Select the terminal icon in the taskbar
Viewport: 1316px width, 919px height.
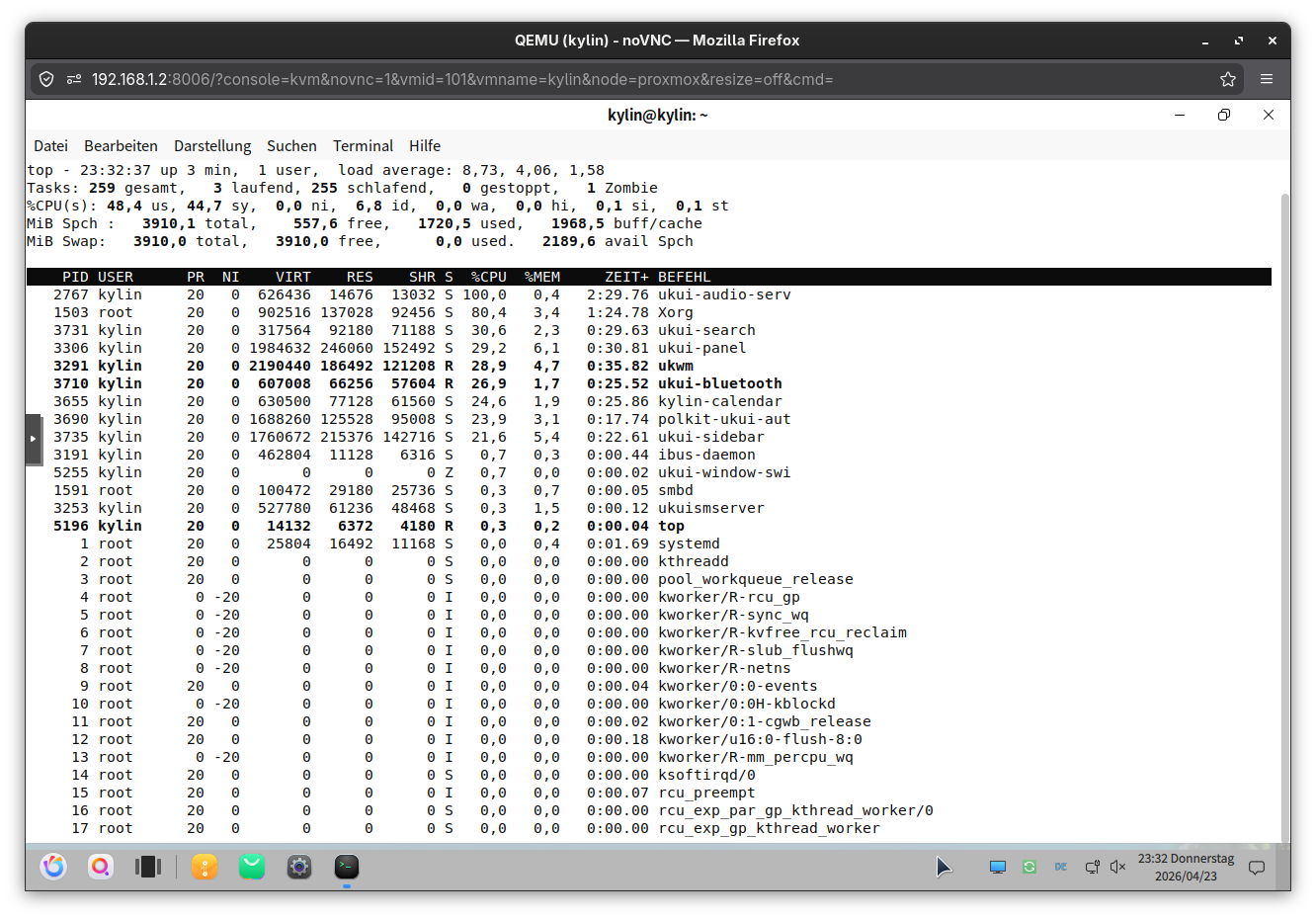(347, 867)
